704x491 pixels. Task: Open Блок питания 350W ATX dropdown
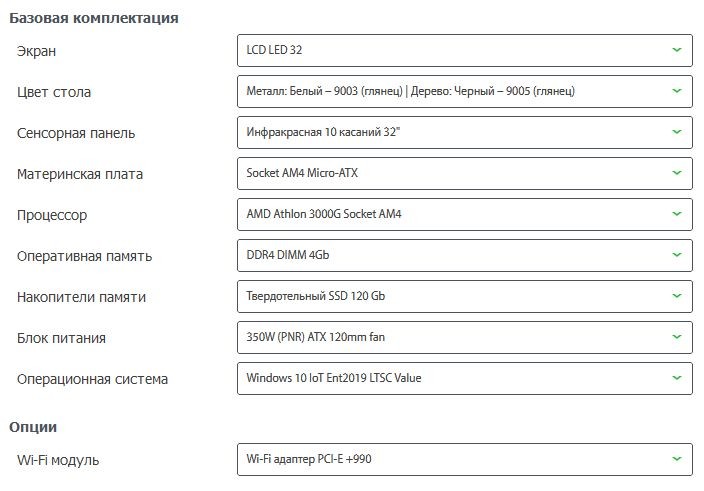465,337
